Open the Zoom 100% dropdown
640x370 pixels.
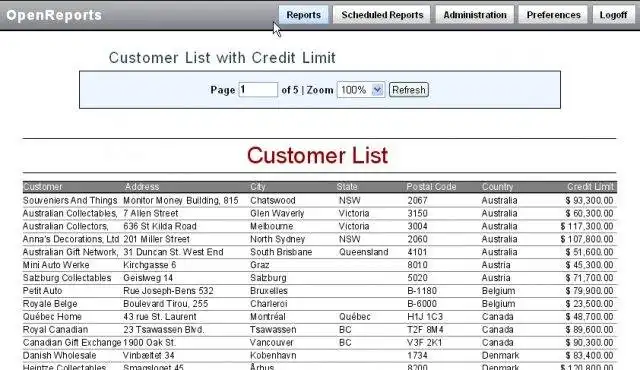pos(360,90)
